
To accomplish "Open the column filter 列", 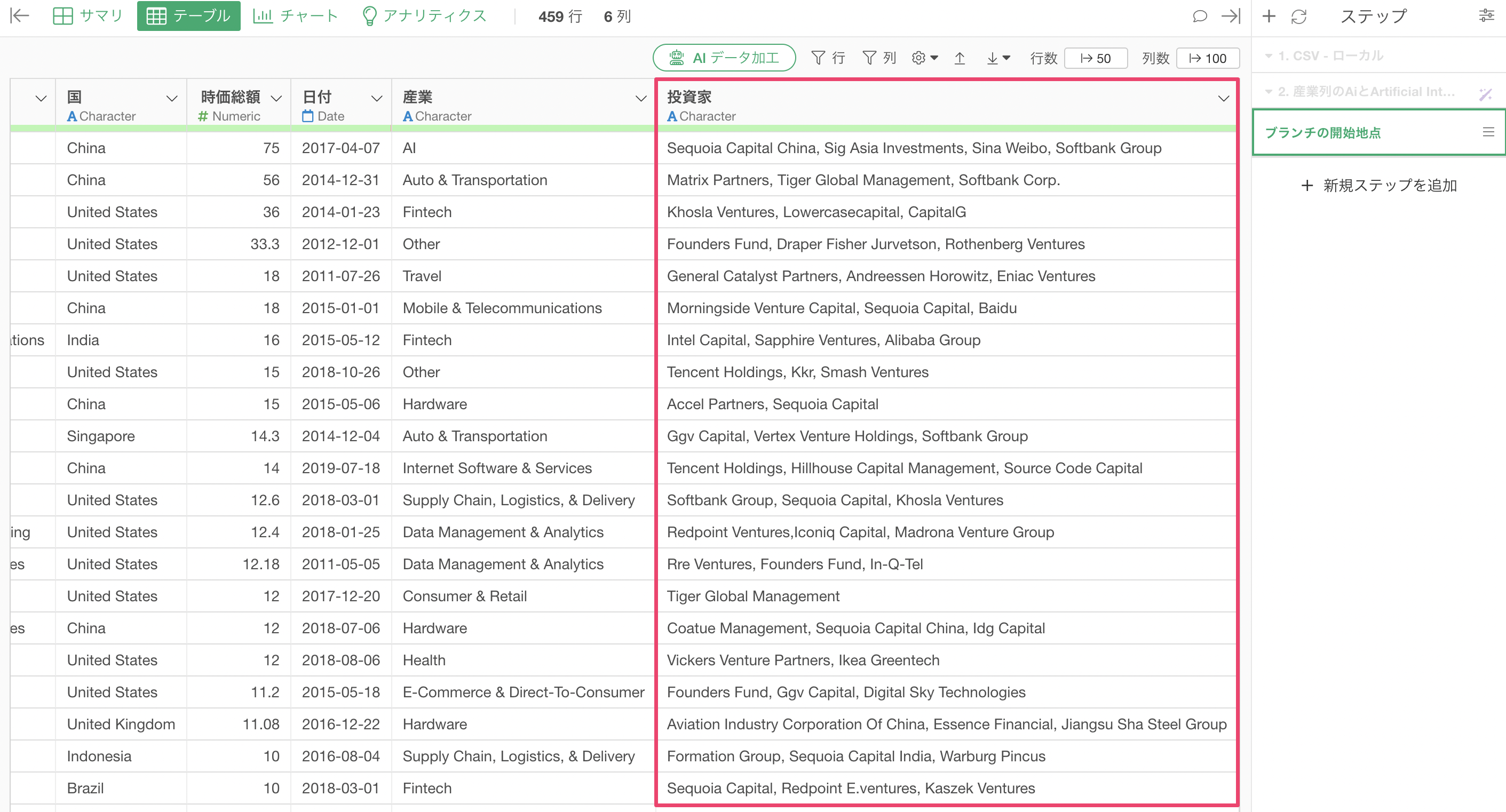I will (879, 58).
